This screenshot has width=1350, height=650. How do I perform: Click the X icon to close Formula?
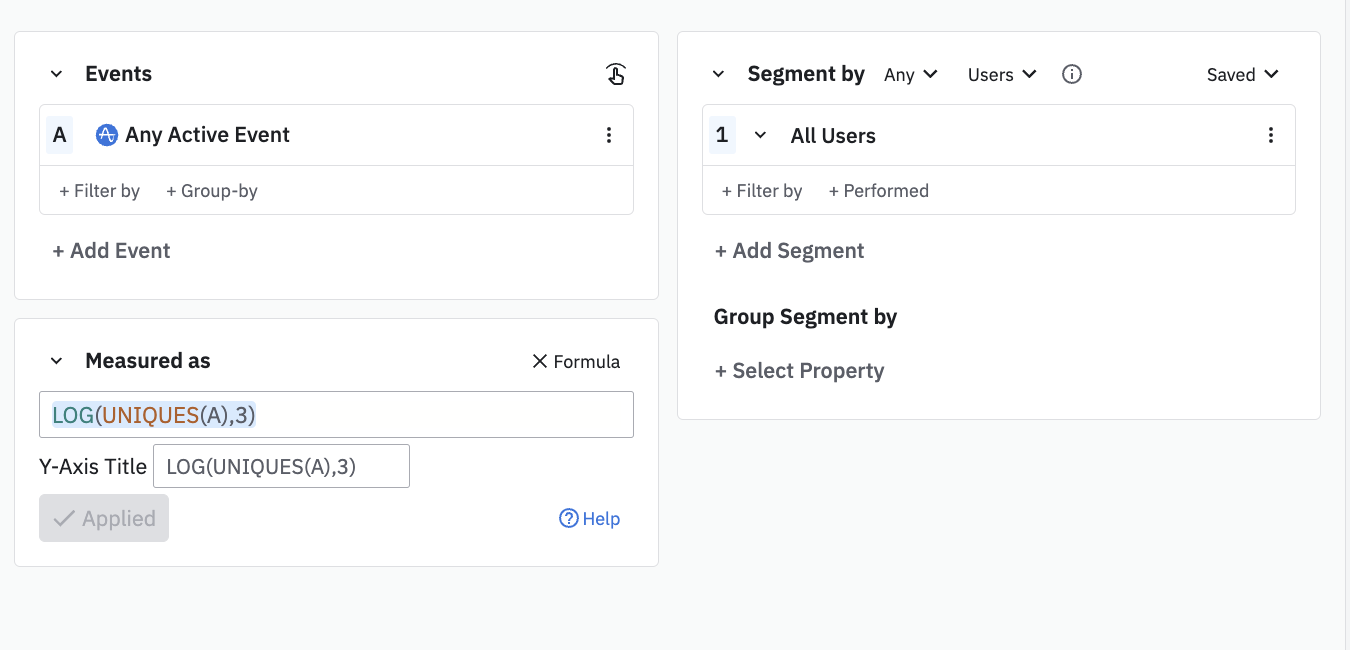540,361
